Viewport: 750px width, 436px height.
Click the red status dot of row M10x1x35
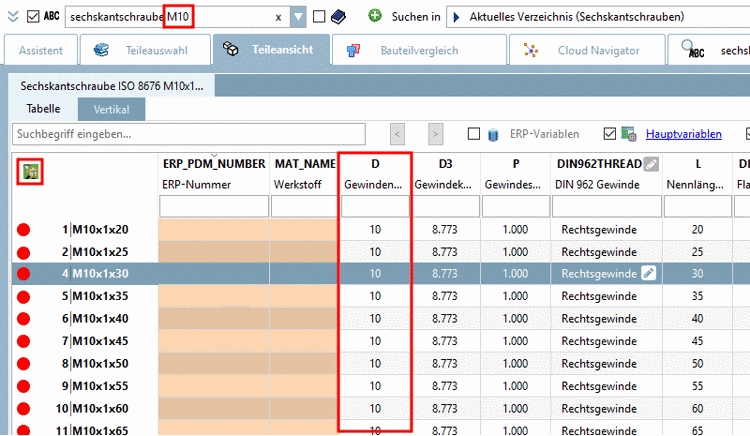click(23, 296)
